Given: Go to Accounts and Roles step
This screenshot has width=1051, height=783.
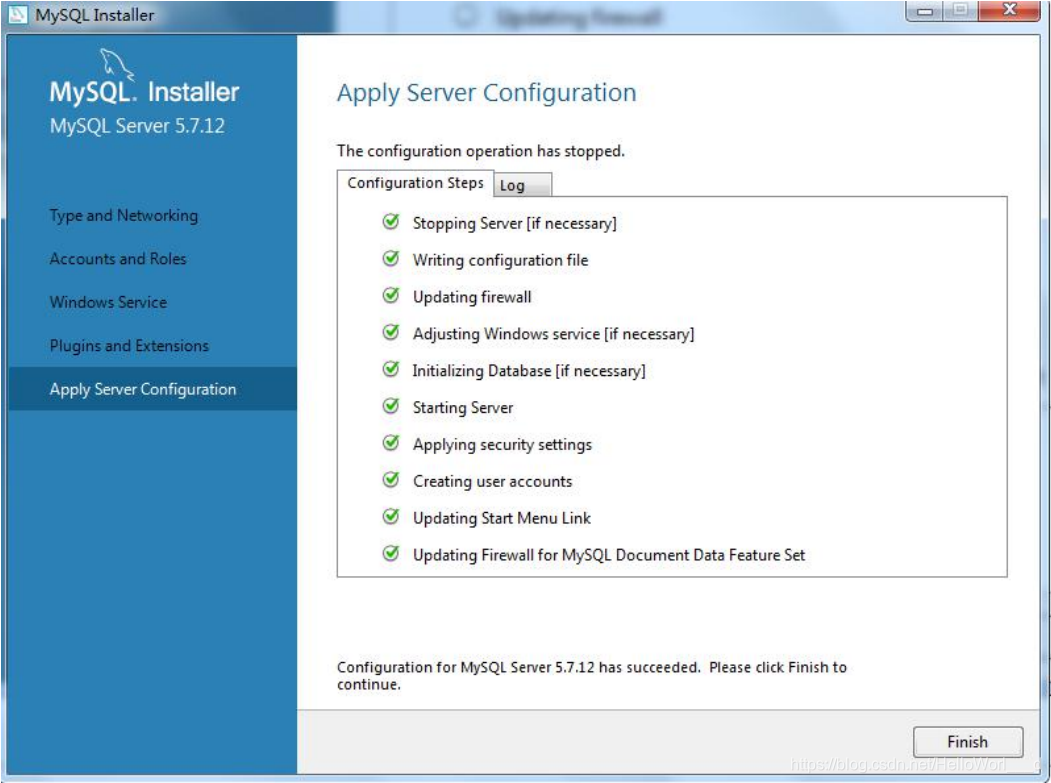Looking at the screenshot, I should point(118,259).
